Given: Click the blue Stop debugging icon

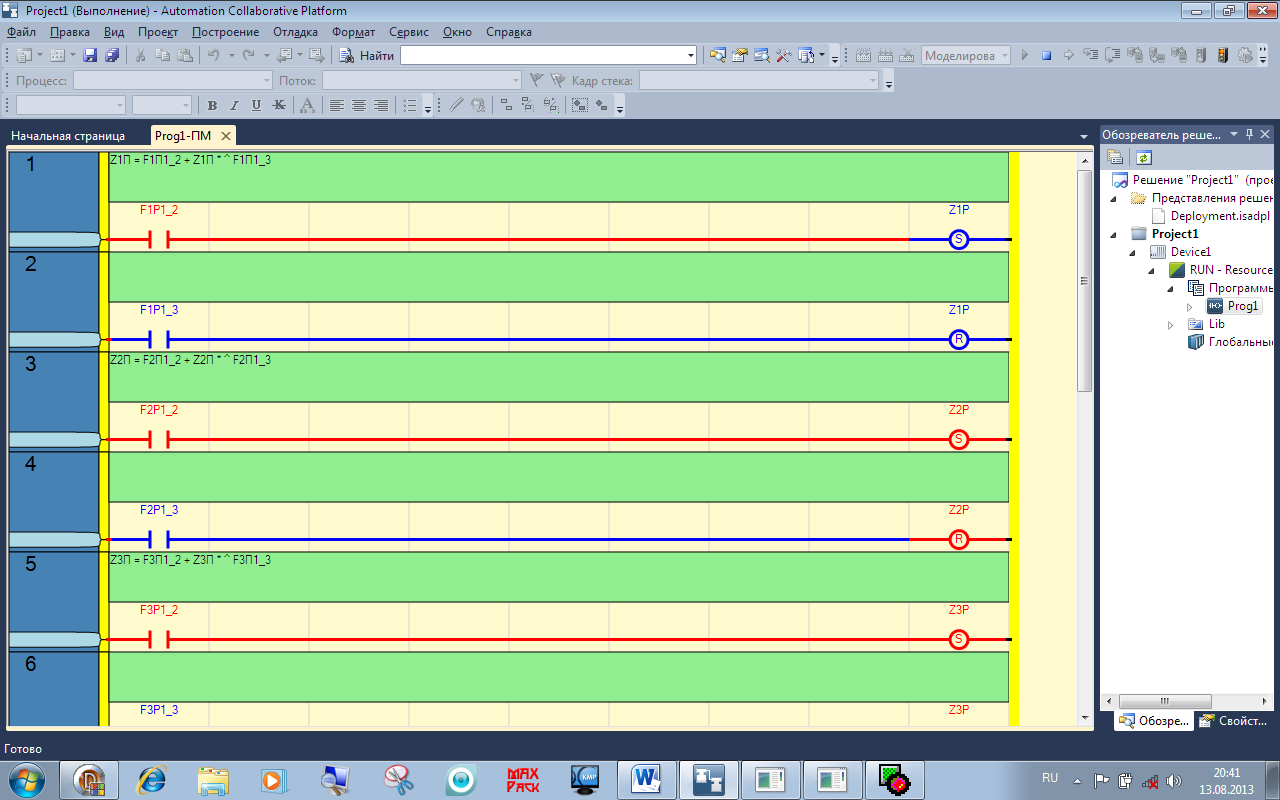Looking at the screenshot, I should click(x=1047, y=55).
